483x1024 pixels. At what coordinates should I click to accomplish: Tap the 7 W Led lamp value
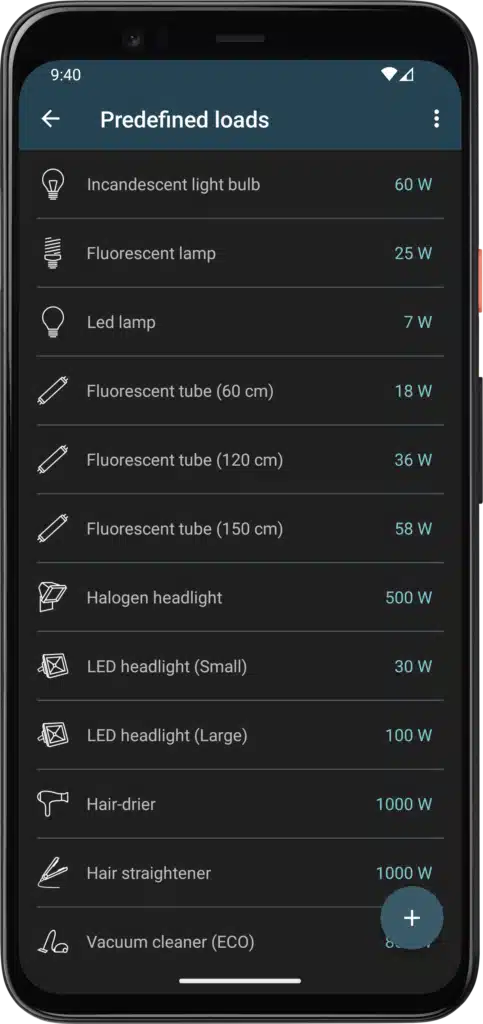418,322
